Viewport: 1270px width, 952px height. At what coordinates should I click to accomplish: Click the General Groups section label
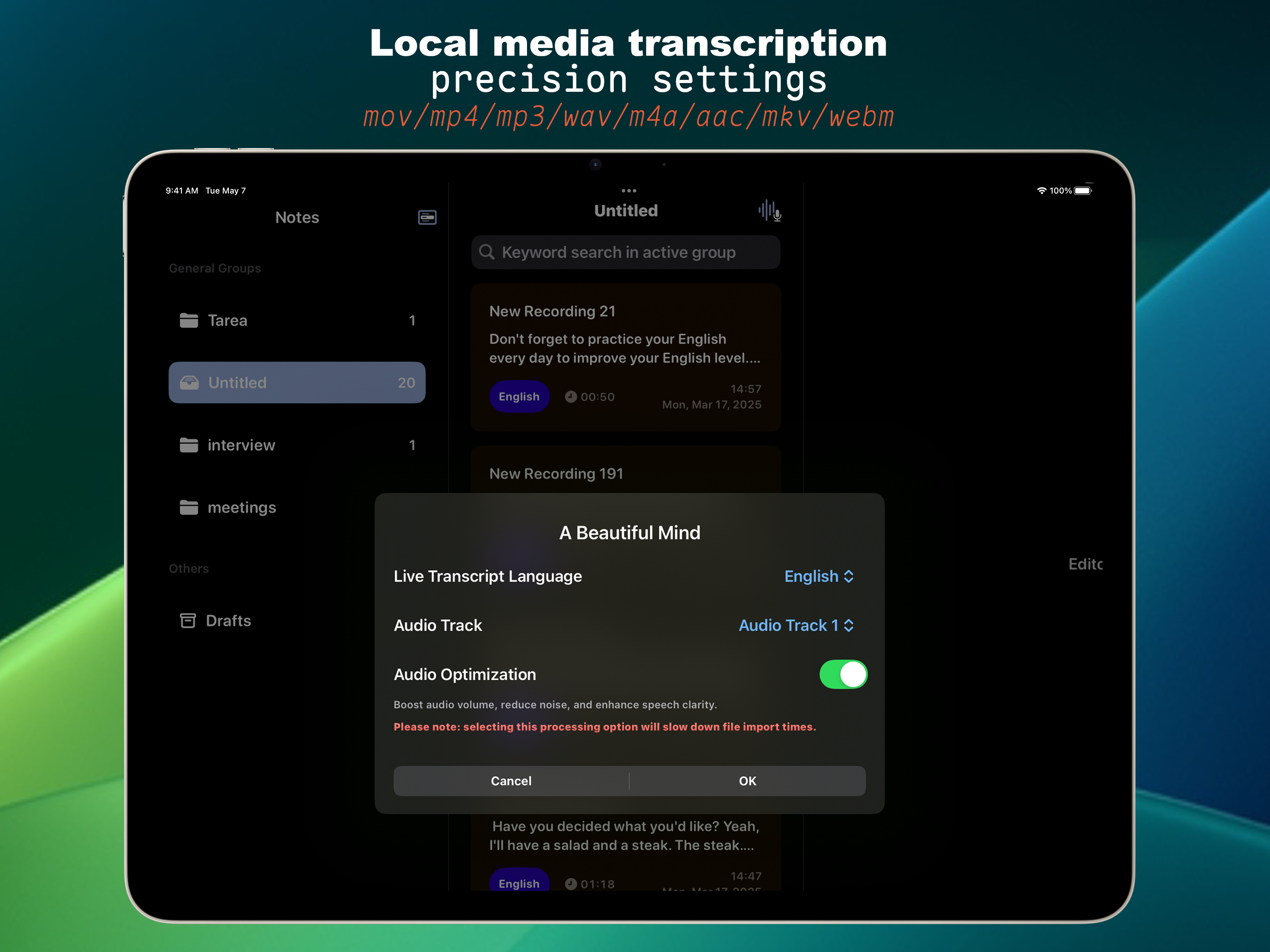(x=215, y=268)
